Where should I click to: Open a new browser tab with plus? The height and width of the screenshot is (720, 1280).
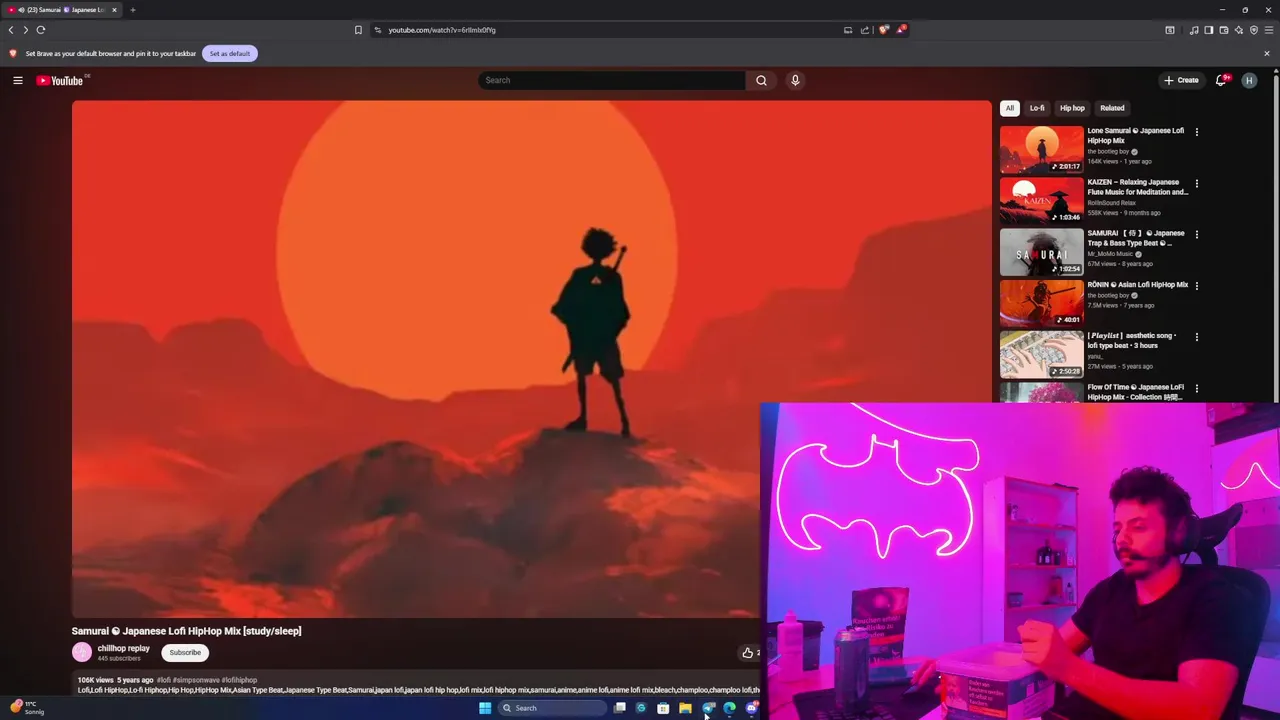(132, 10)
